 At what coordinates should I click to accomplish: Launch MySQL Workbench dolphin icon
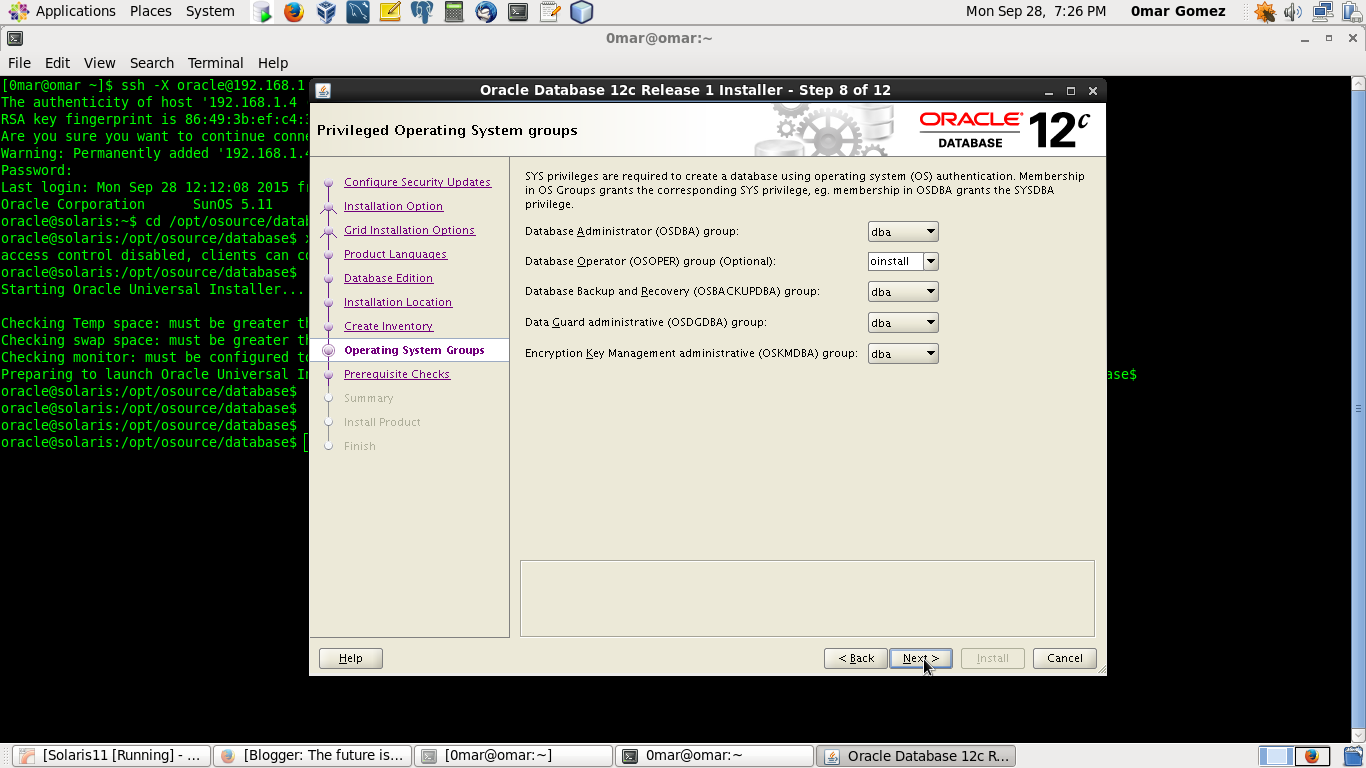tap(357, 12)
